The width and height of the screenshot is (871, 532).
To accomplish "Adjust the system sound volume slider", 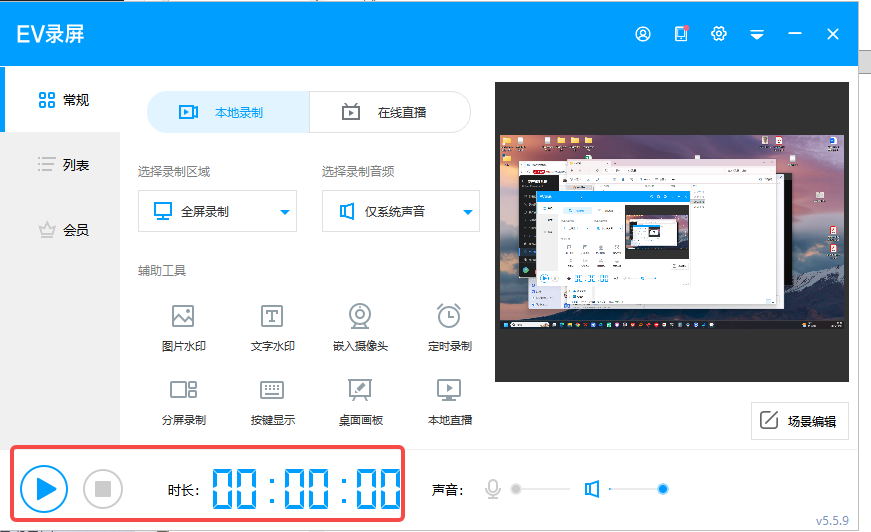I will point(638,489).
